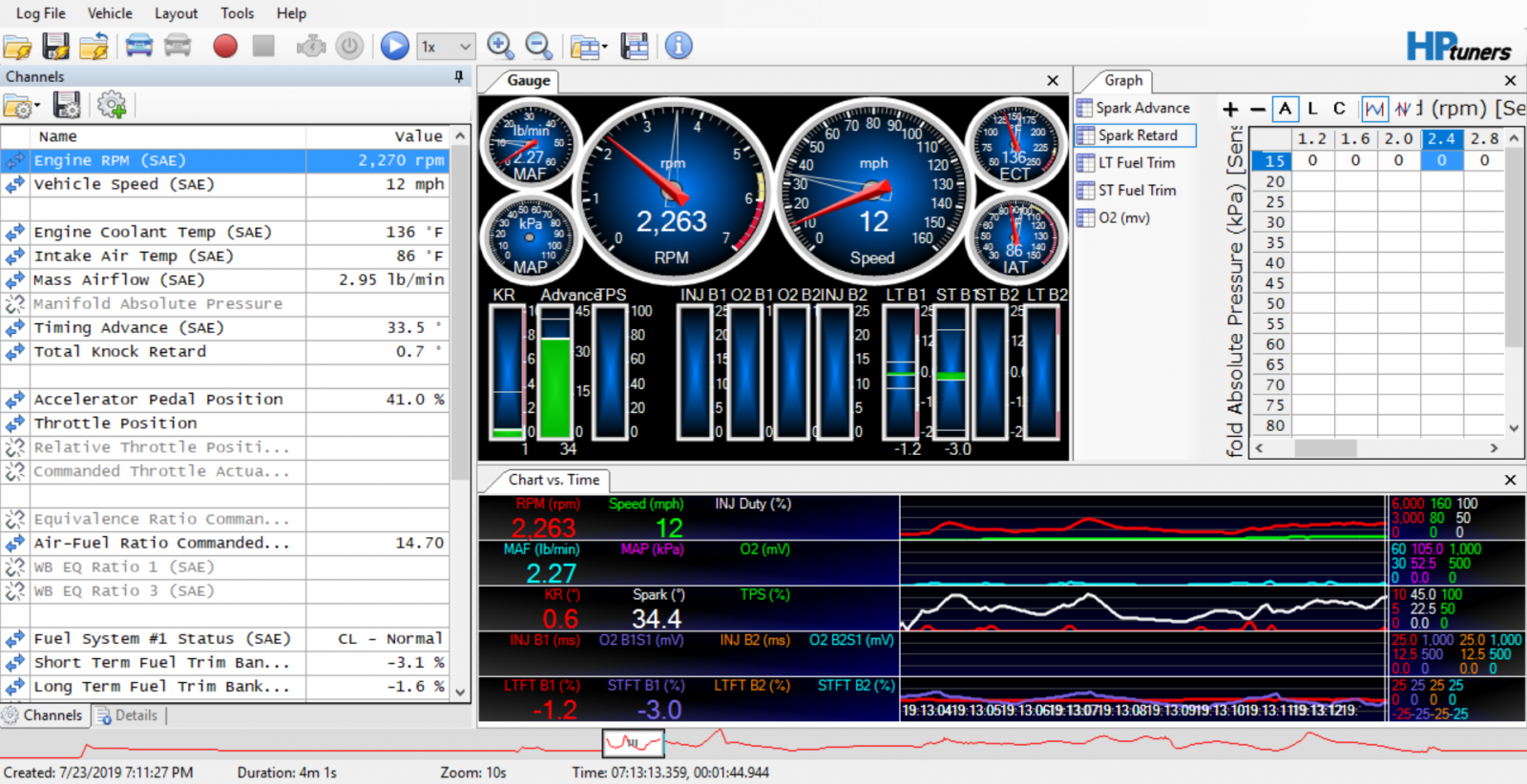
Task: Click the graph table horizontal scrollbar thumb
Action: point(1325,448)
